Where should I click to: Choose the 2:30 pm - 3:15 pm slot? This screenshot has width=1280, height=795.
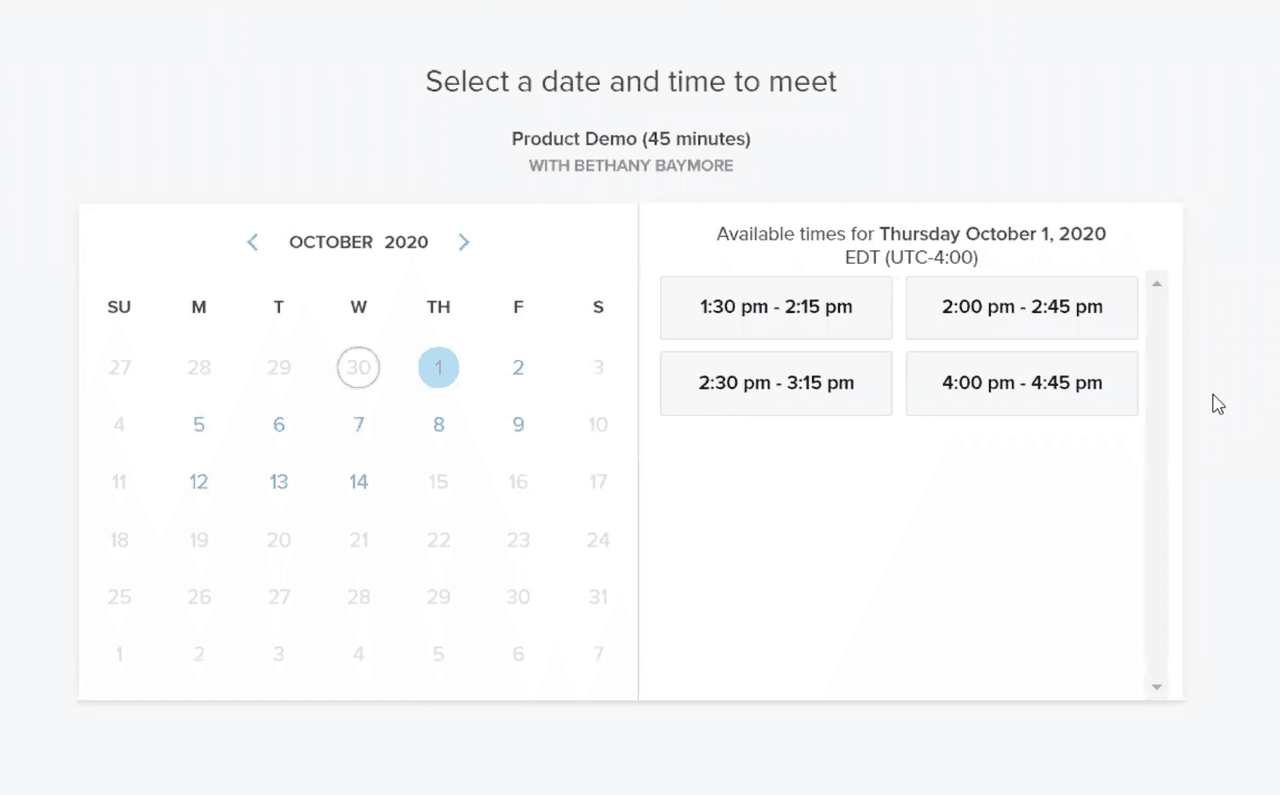coord(775,383)
